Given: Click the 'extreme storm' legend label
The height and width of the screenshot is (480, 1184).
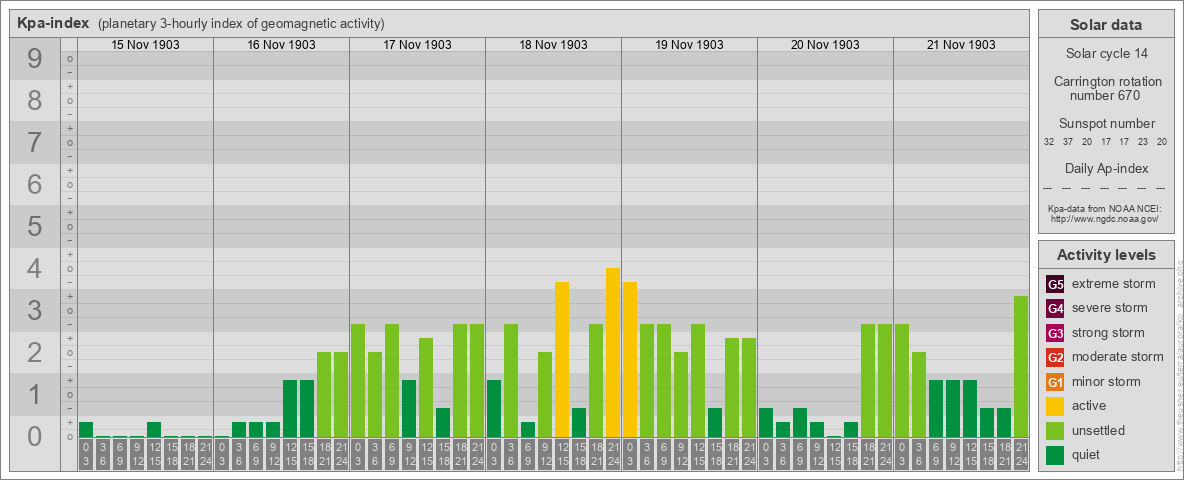Looking at the screenshot, I should point(1114,284).
